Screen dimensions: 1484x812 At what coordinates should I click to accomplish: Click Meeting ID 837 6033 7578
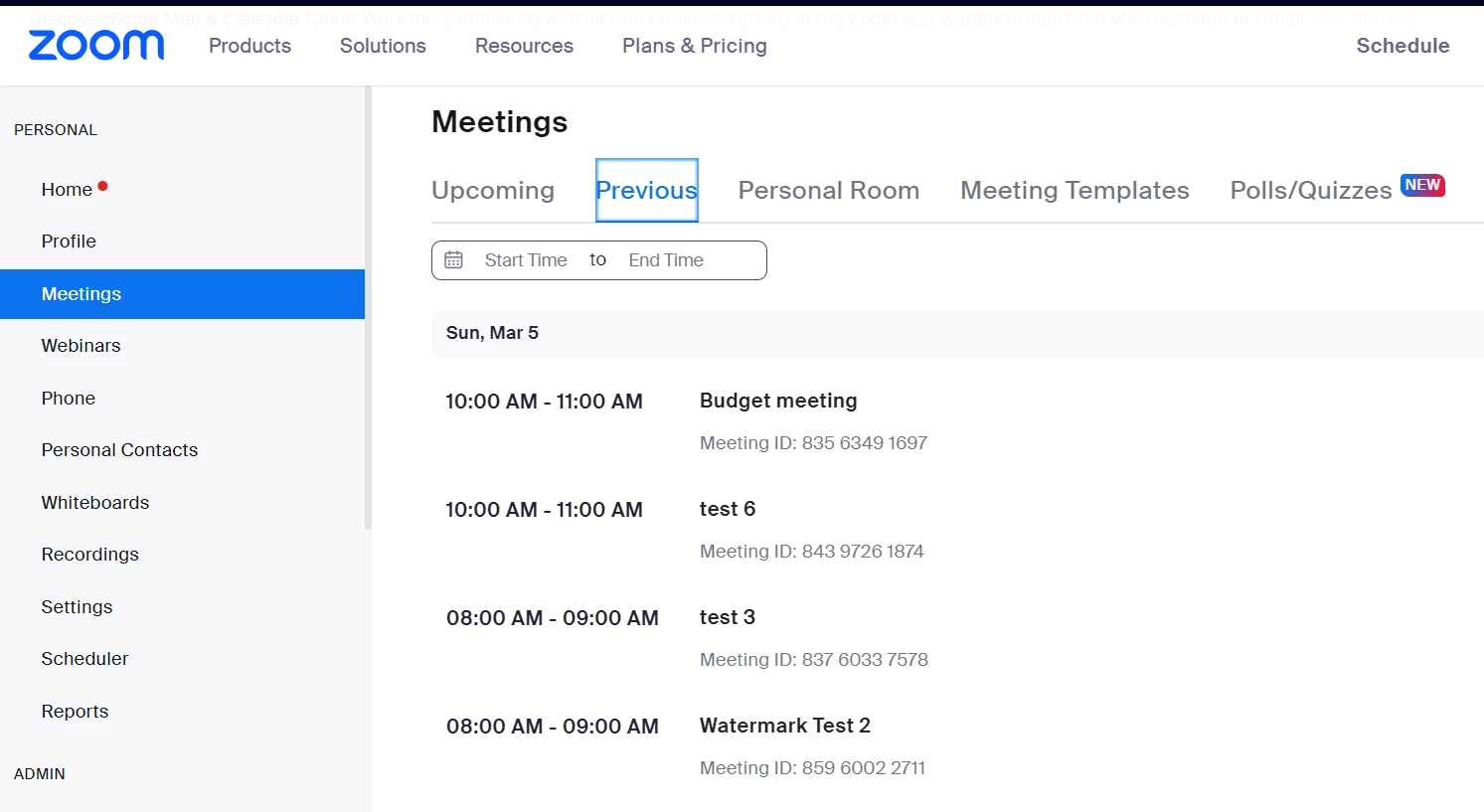(x=814, y=660)
